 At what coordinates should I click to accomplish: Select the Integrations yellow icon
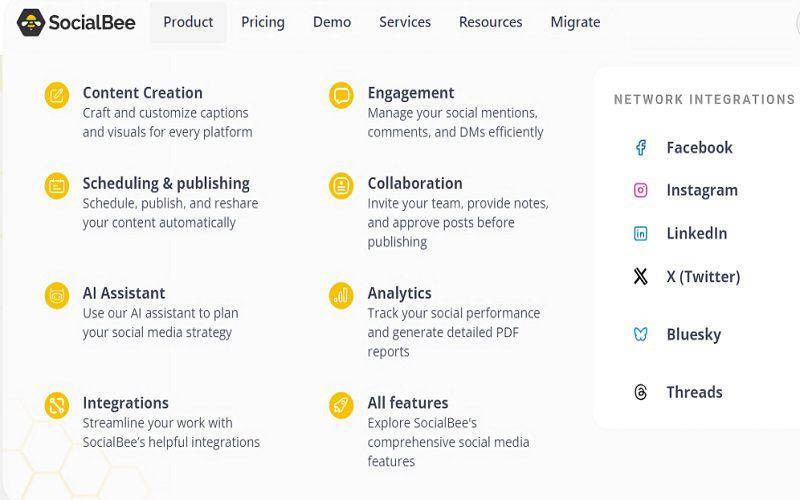(57, 406)
